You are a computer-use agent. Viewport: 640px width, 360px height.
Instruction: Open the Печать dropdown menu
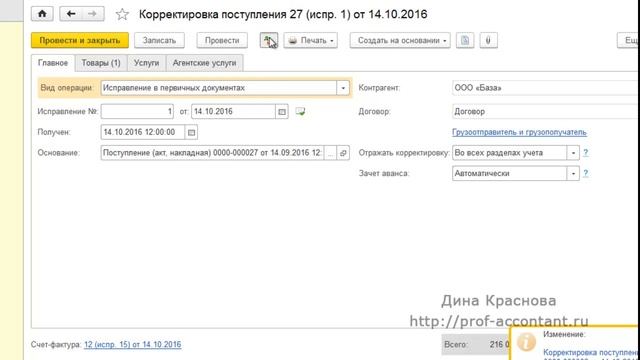point(311,40)
